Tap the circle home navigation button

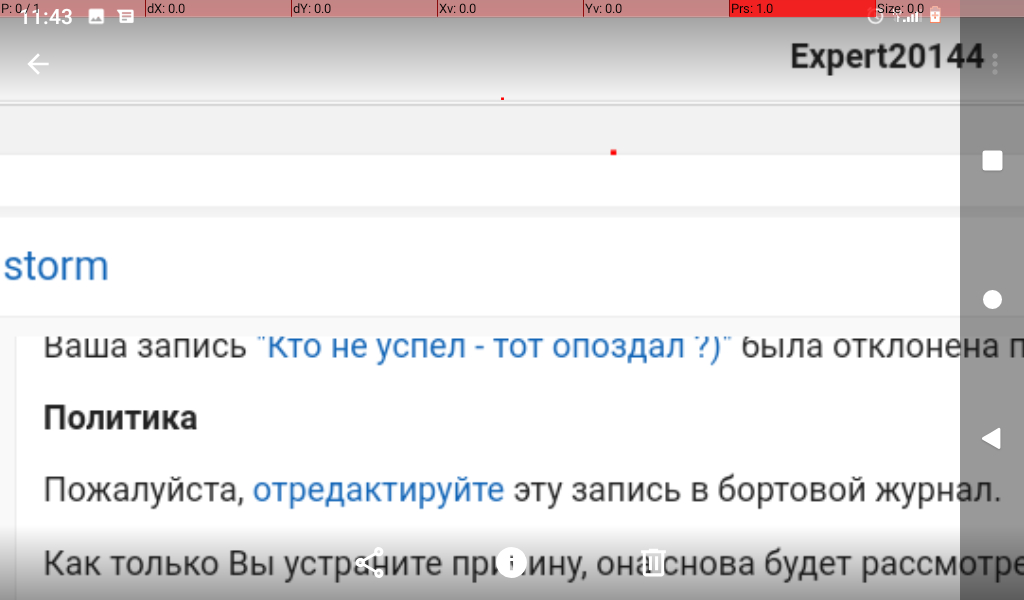click(992, 300)
